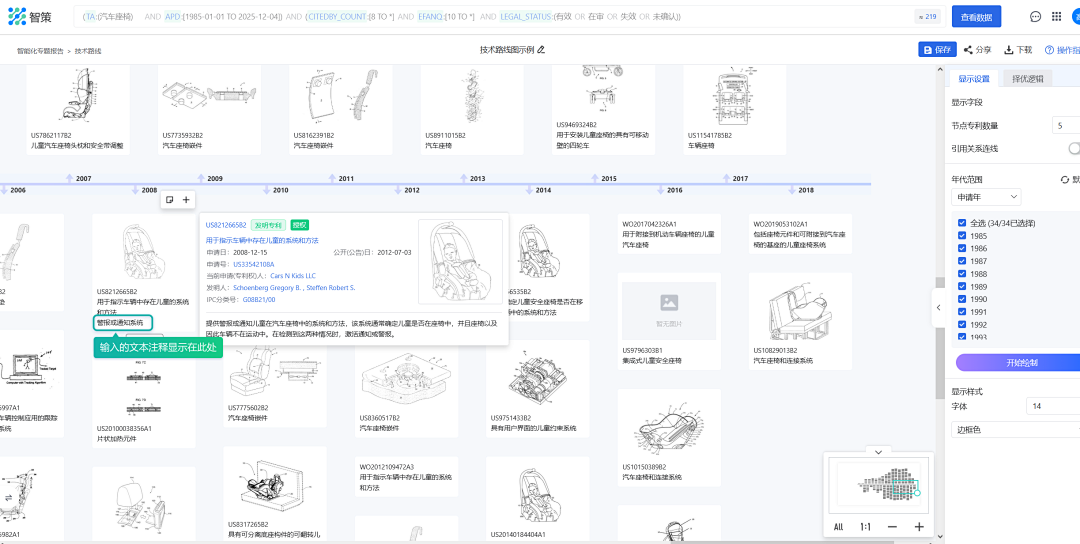Zoom out with the minimap minus icon
The image size is (1080, 544).
click(892, 527)
